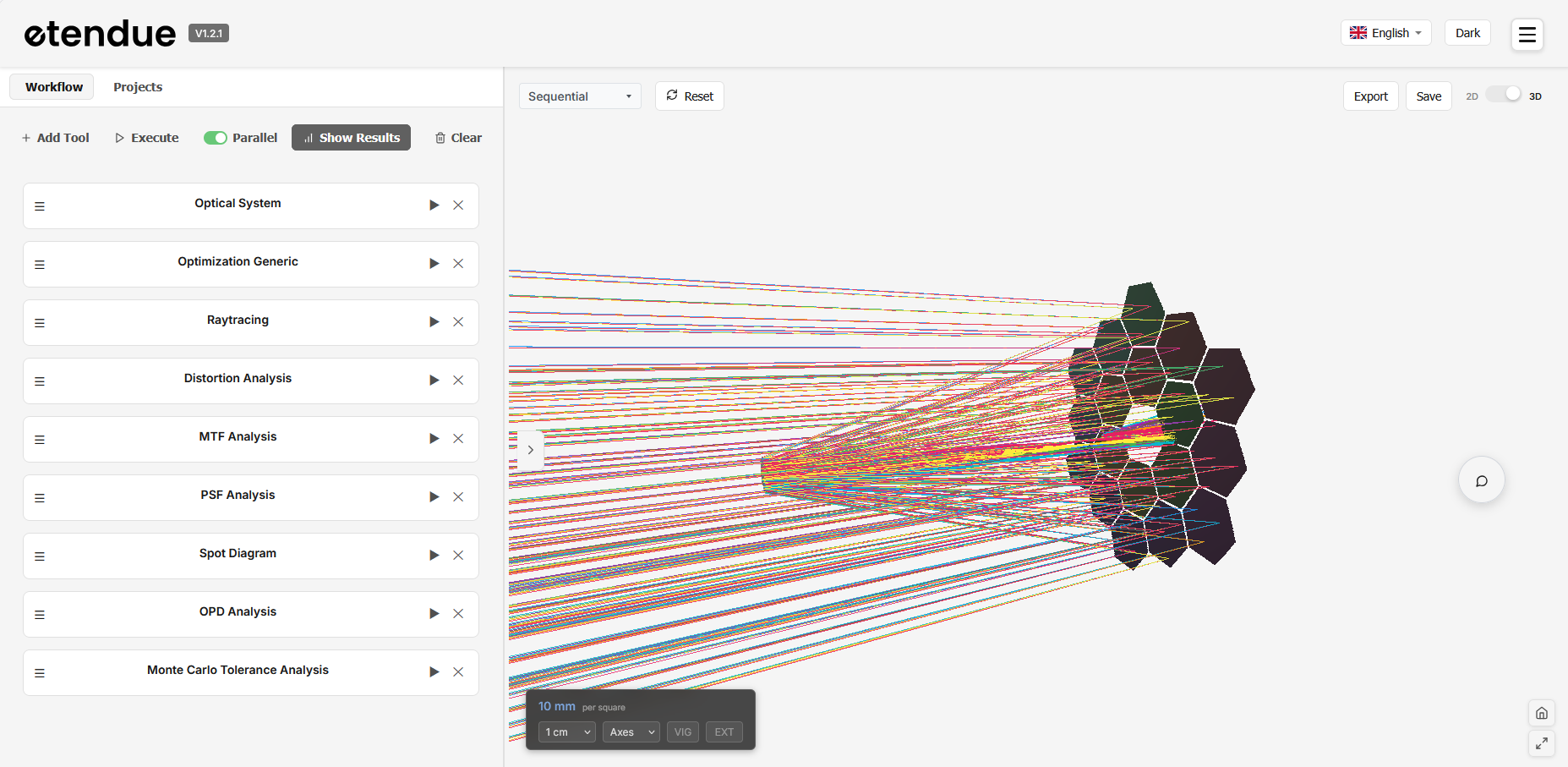Select the Workflow tab

(x=54, y=87)
